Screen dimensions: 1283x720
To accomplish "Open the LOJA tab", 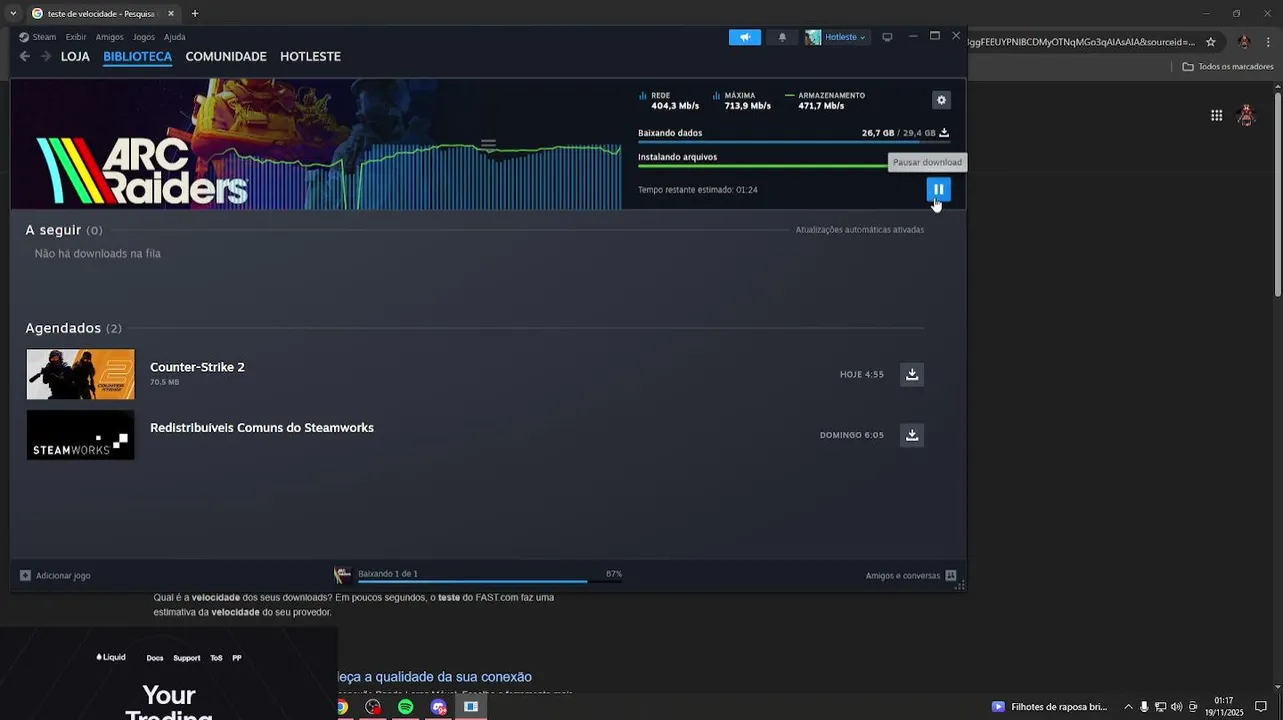I will click(x=75, y=57).
